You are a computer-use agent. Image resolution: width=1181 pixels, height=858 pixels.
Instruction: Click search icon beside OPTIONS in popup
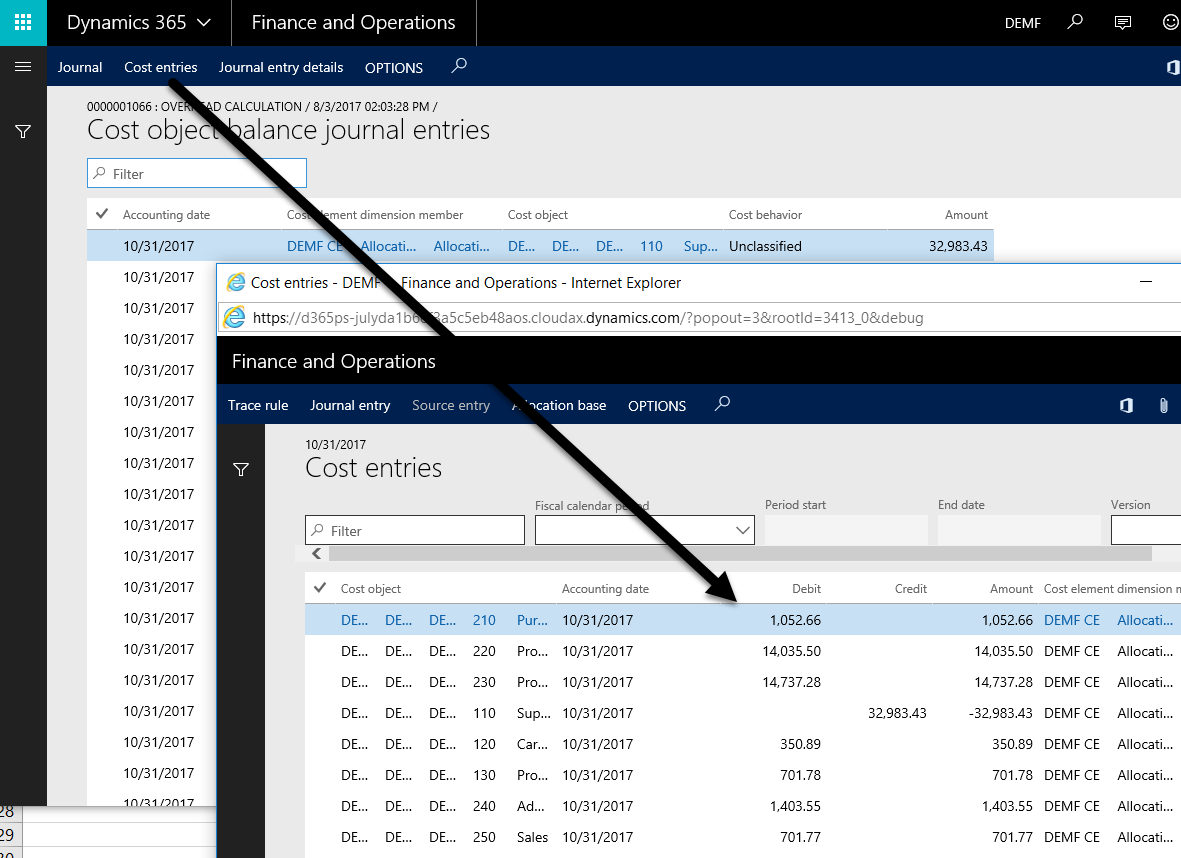point(723,404)
